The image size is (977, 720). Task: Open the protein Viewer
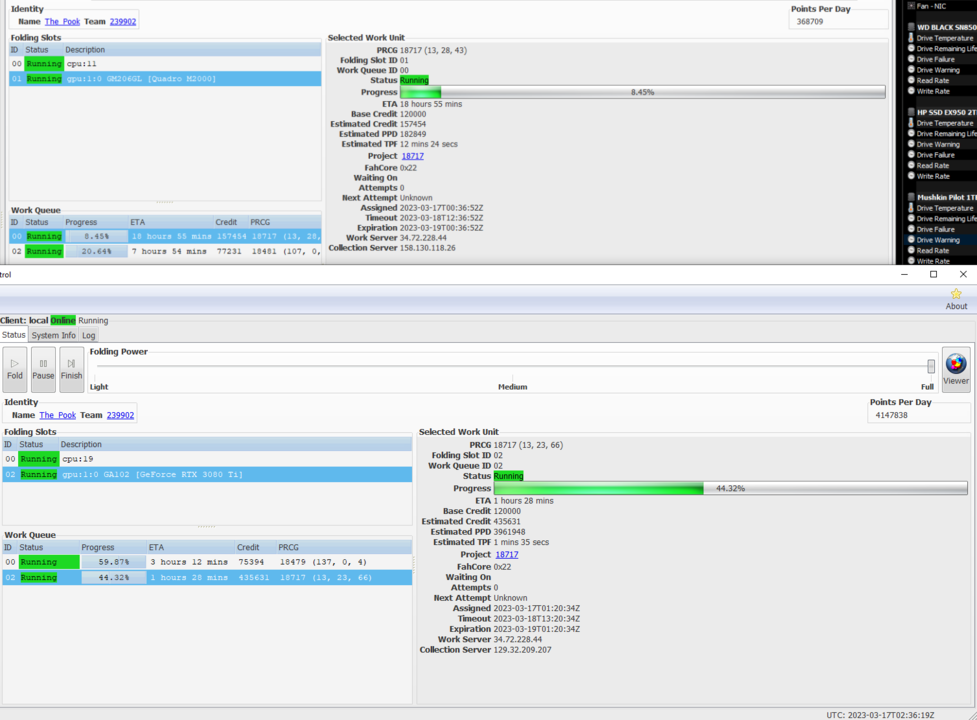pos(955,369)
